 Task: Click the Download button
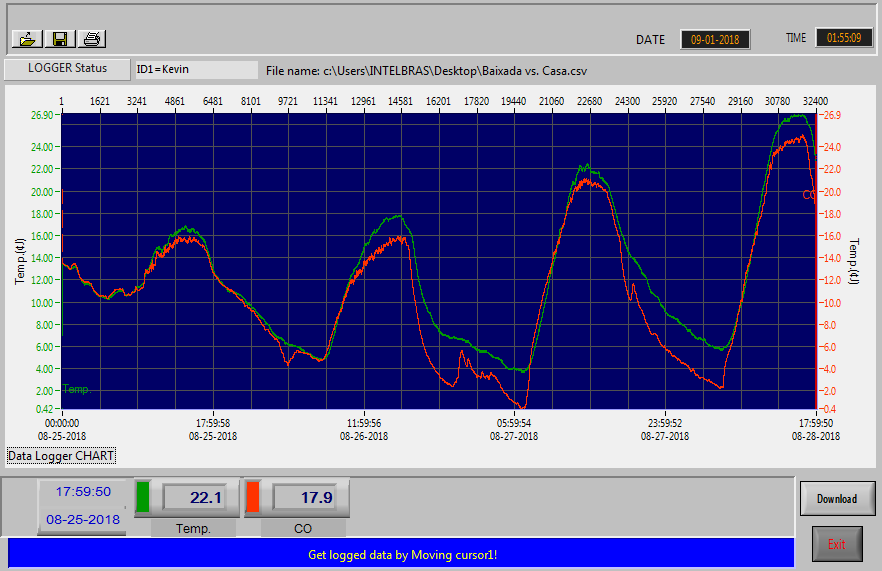point(837,498)
